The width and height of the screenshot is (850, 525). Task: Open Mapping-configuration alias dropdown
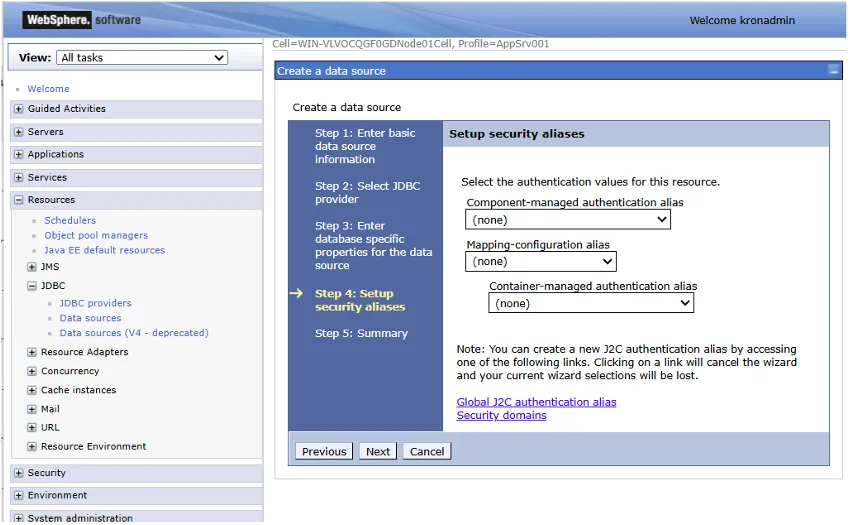point(540,261)
